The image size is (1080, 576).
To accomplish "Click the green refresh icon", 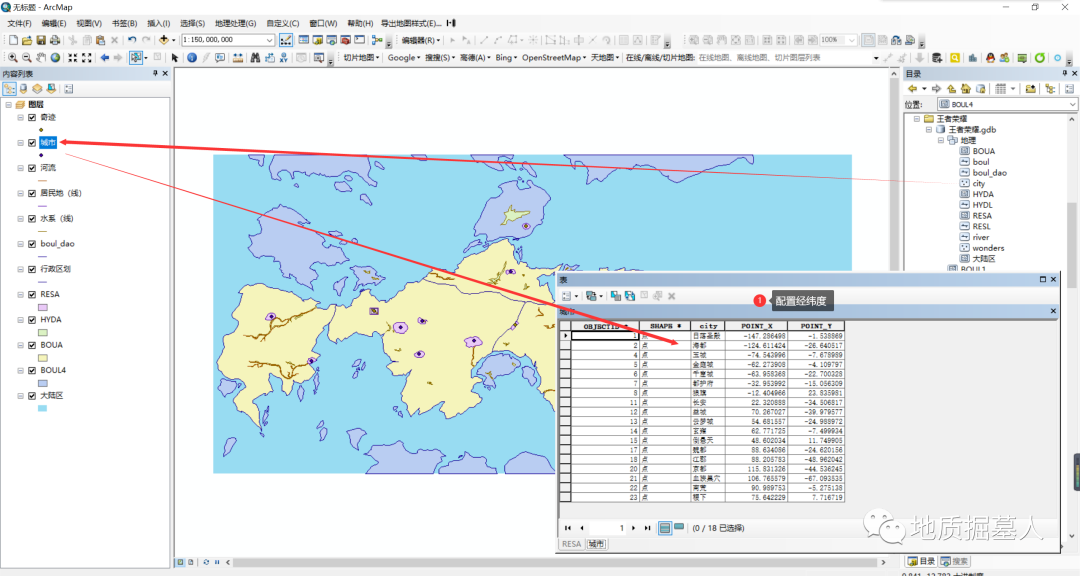I will pyautogui.click(x=1040, y=58).
